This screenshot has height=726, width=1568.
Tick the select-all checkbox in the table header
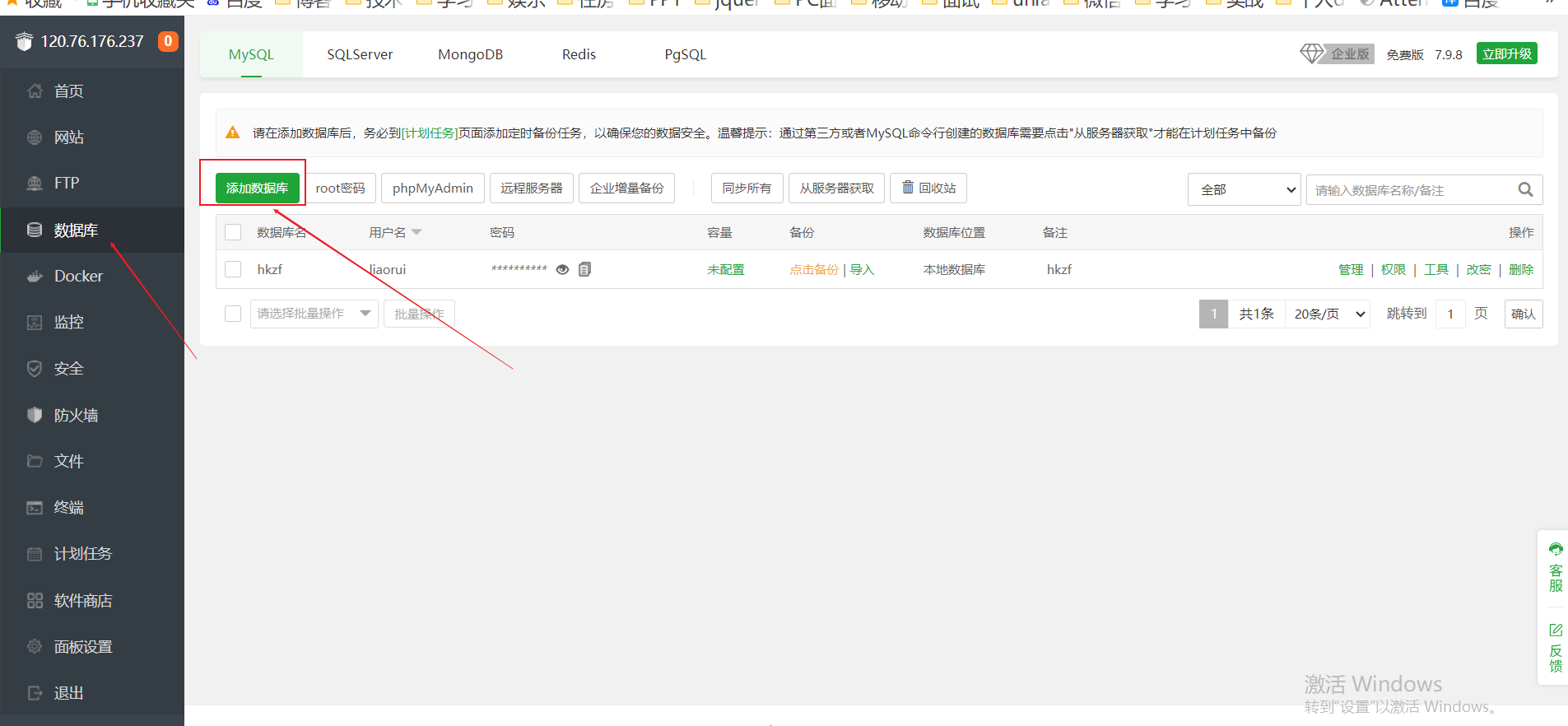[x=233, y=232]
